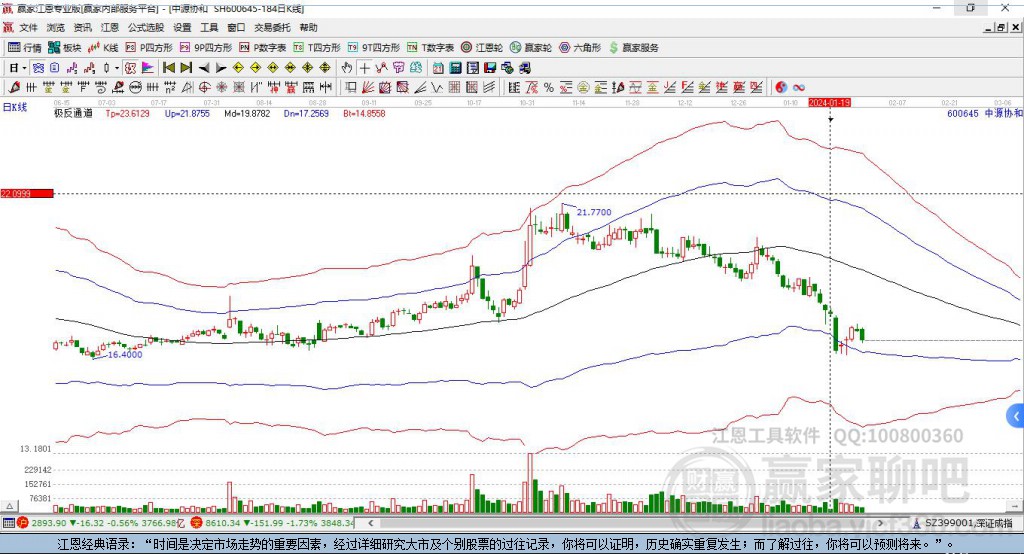Select the hand pan tool
Screen dimensions: 1024x554
point(347,68)
